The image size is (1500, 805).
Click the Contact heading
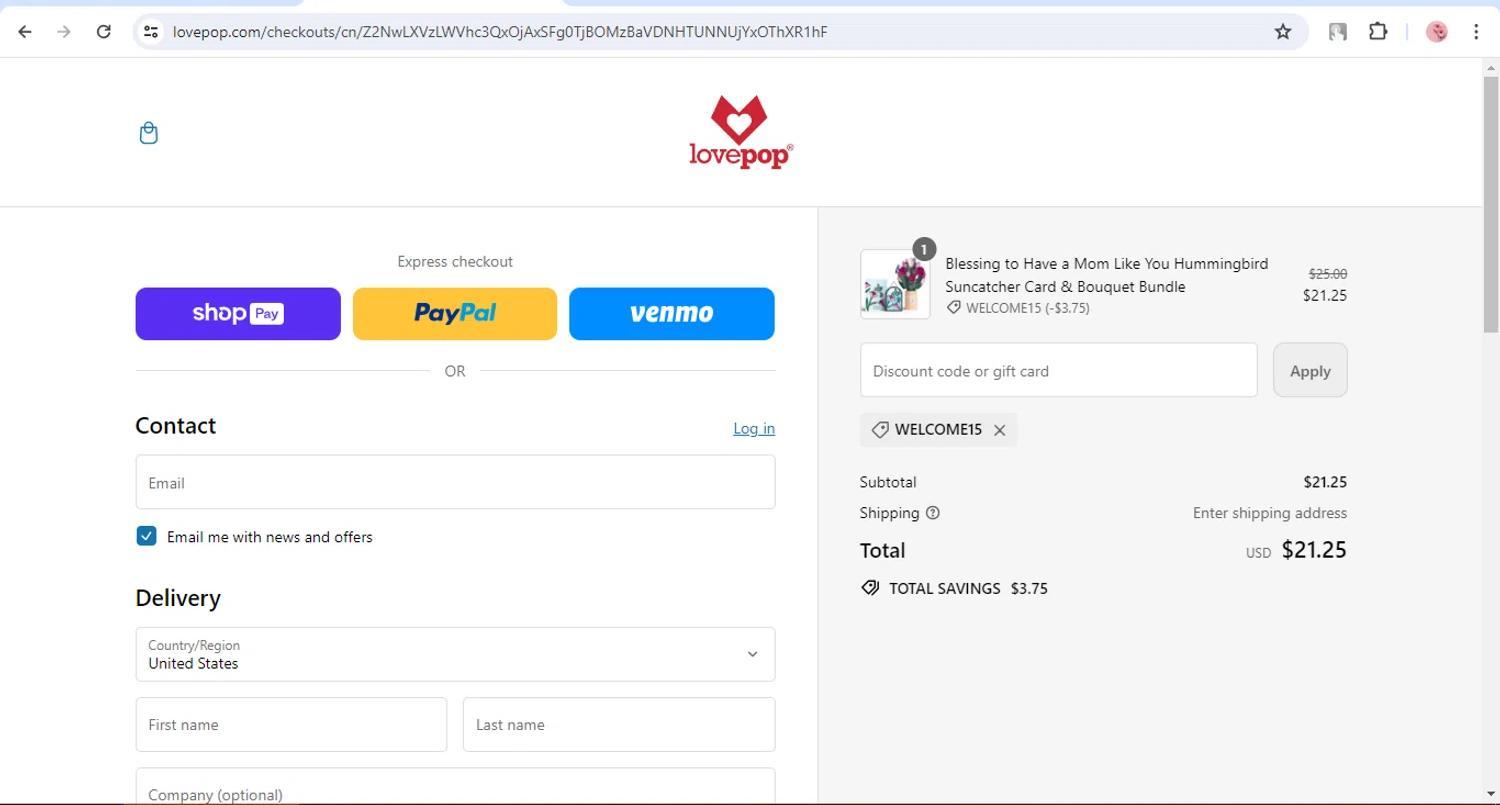pyautogui.click(x=176, y=425)
